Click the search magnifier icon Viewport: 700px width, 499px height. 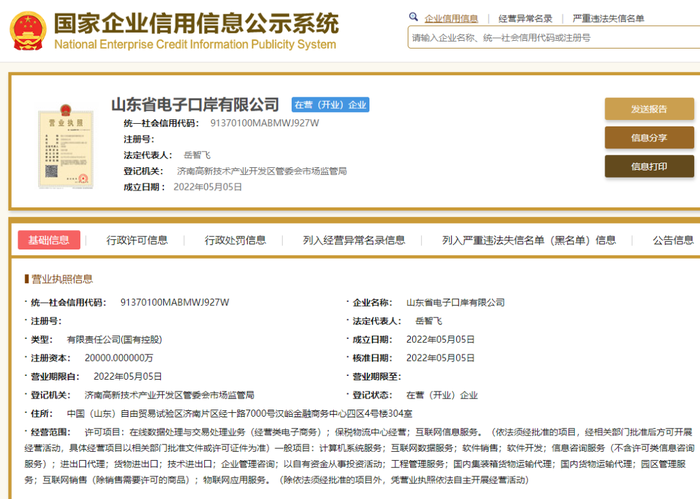413,17
